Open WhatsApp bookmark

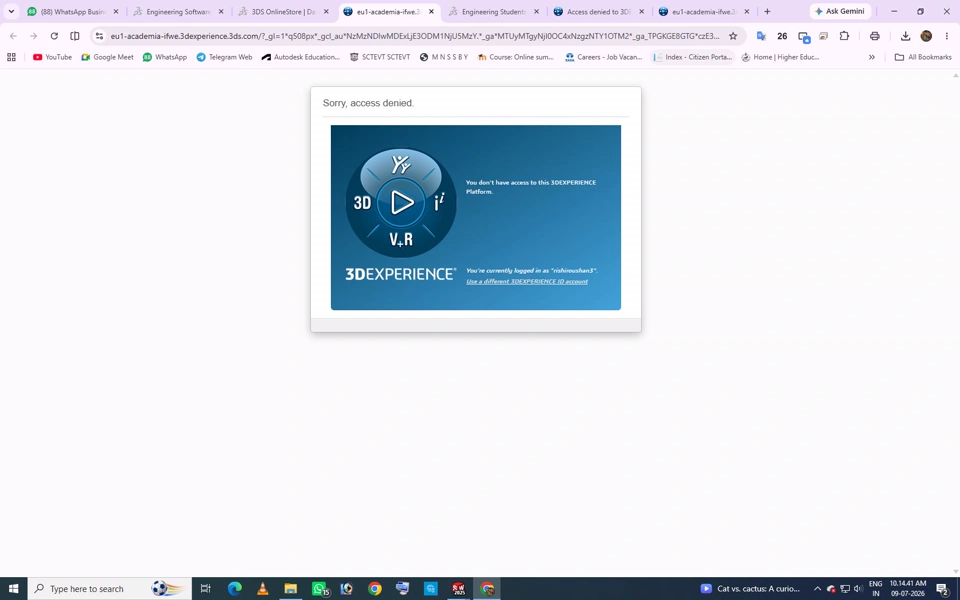[x=165, y=57]
